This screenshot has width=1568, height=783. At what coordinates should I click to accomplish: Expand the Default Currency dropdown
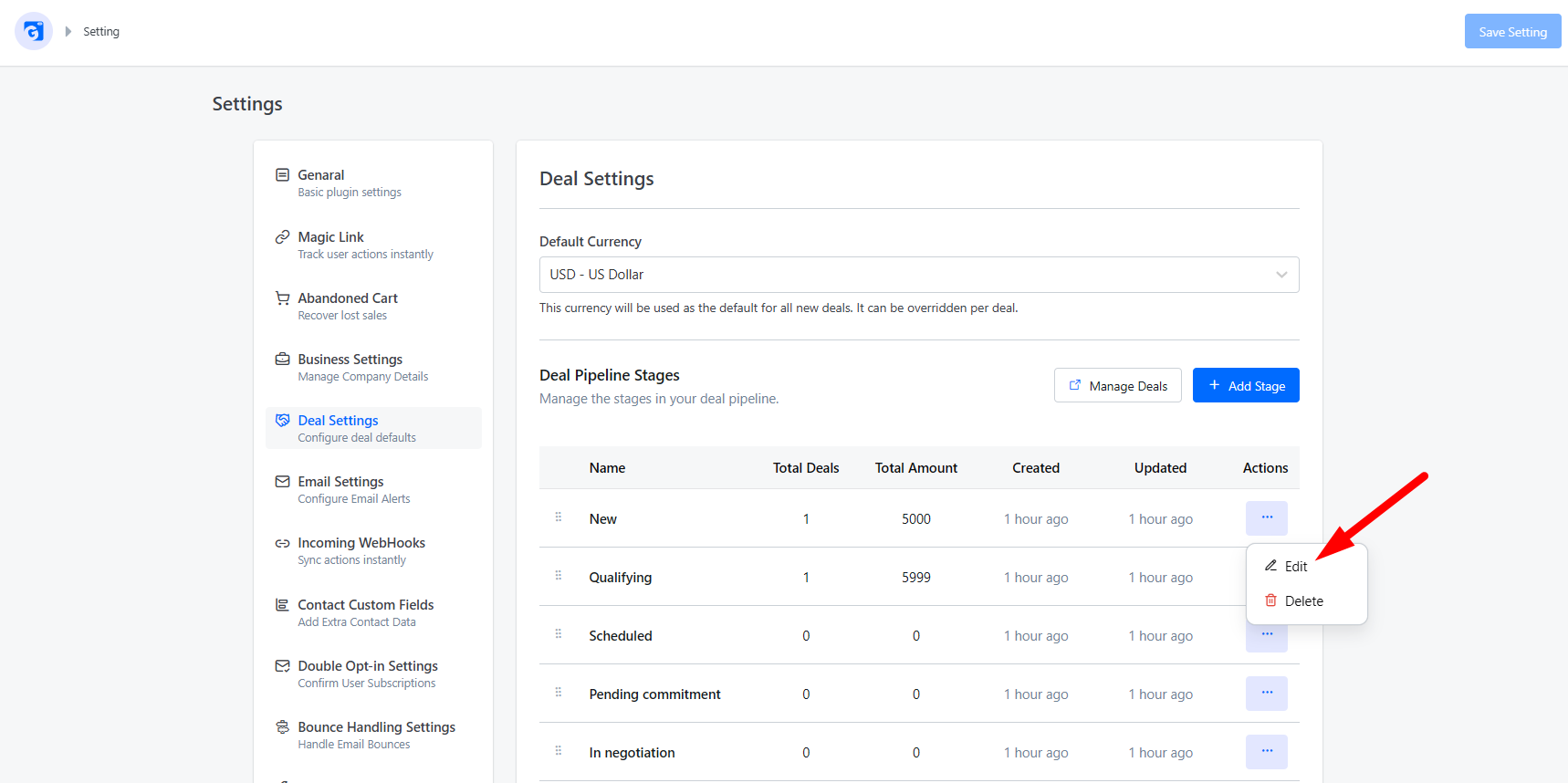pos(919,275)
